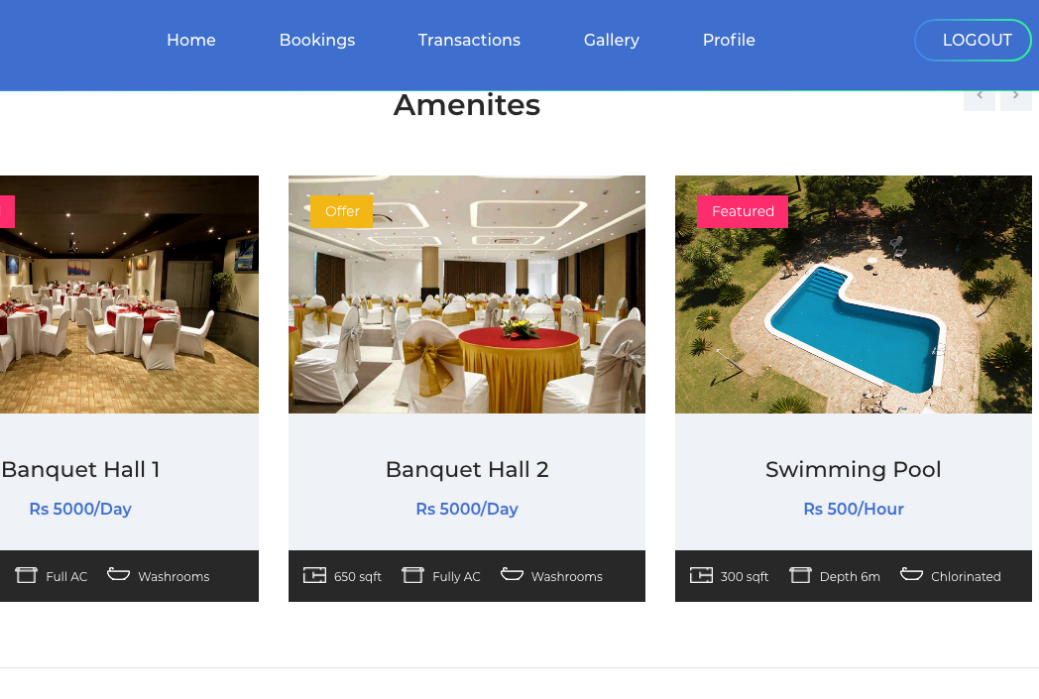Open the Banquet Hall 2 title link
The image size is (1039, 699).
(467, 470)
